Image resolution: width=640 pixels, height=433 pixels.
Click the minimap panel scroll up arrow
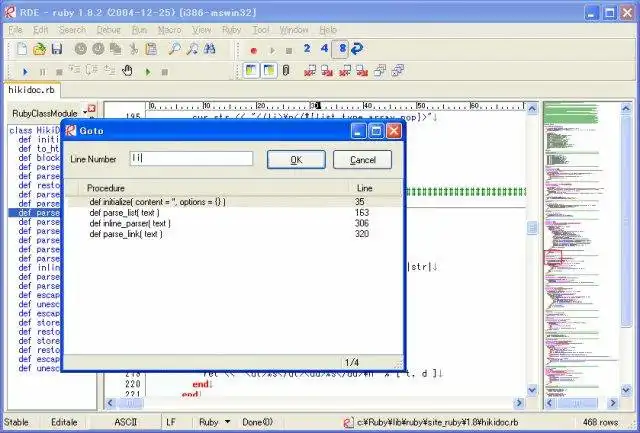tap(626, 109)
